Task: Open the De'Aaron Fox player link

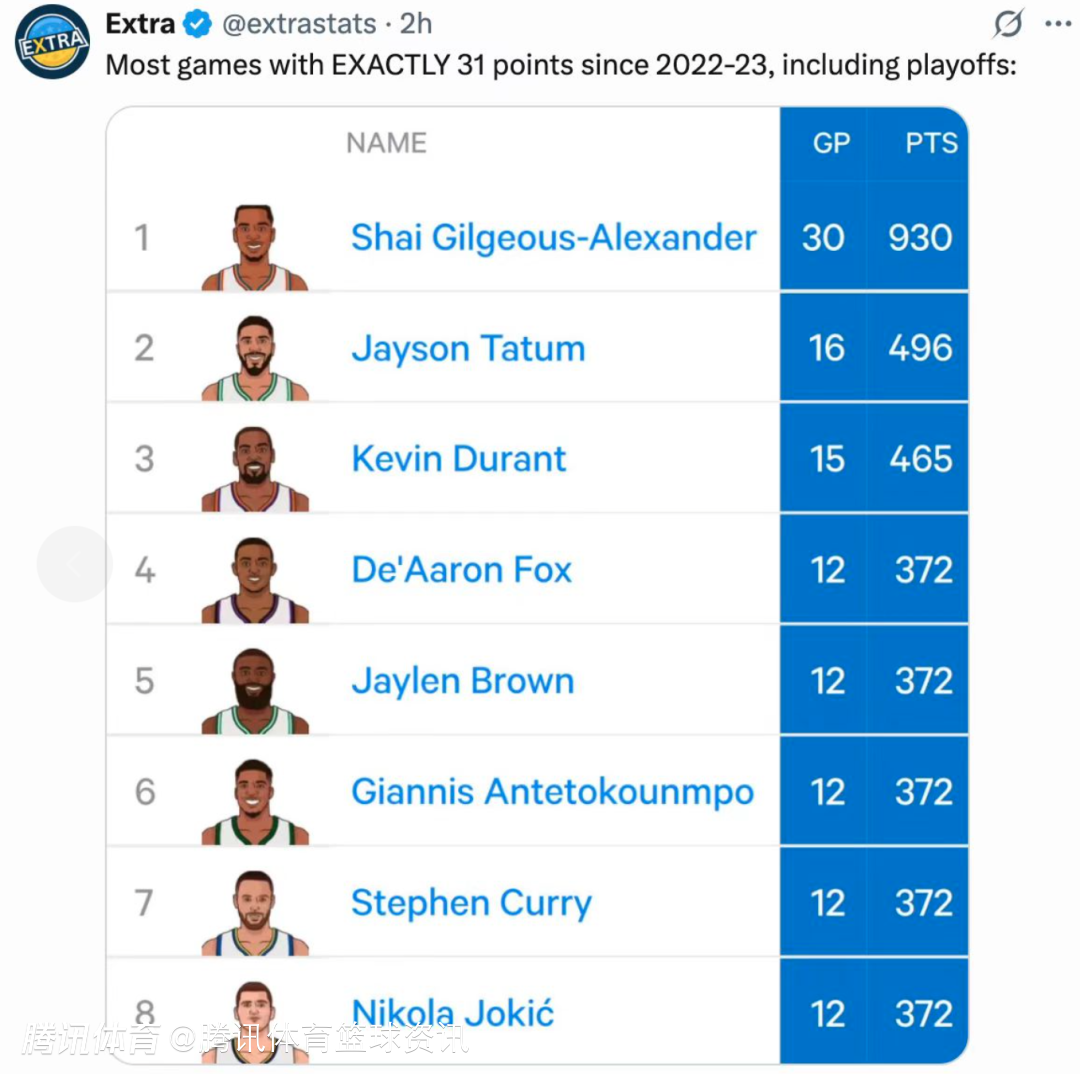Action: pyautogui.click(x=461, y=570)
